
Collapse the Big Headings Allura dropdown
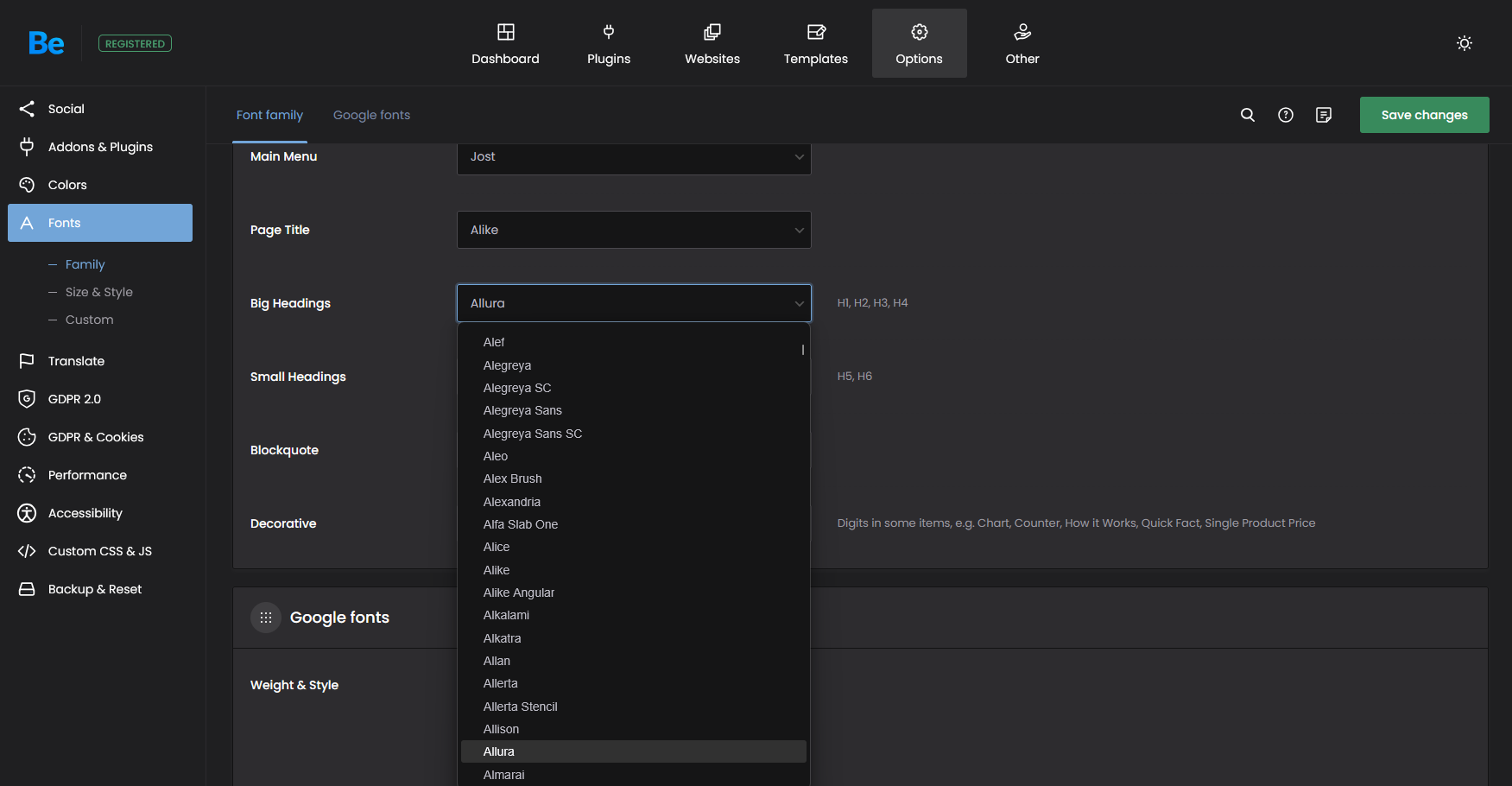pos(633,303)
